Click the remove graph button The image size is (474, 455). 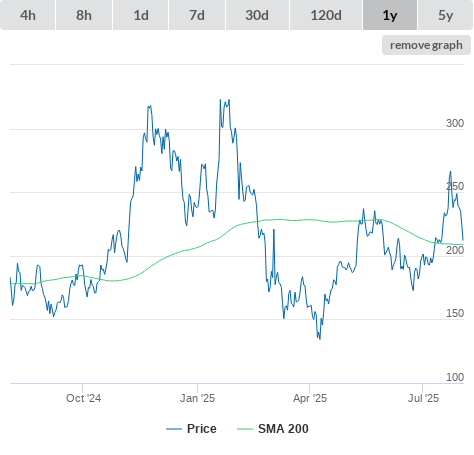coord(426,45)
